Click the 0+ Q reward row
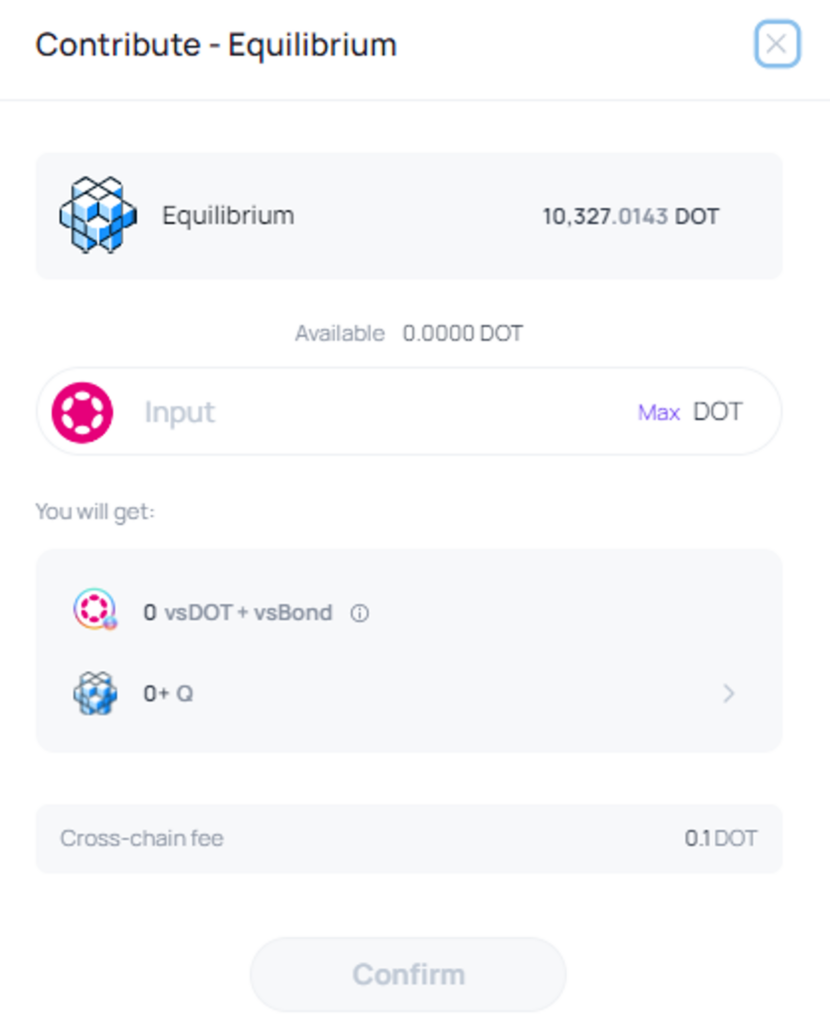Screen dimensions: 830x1024 (409, 694)
